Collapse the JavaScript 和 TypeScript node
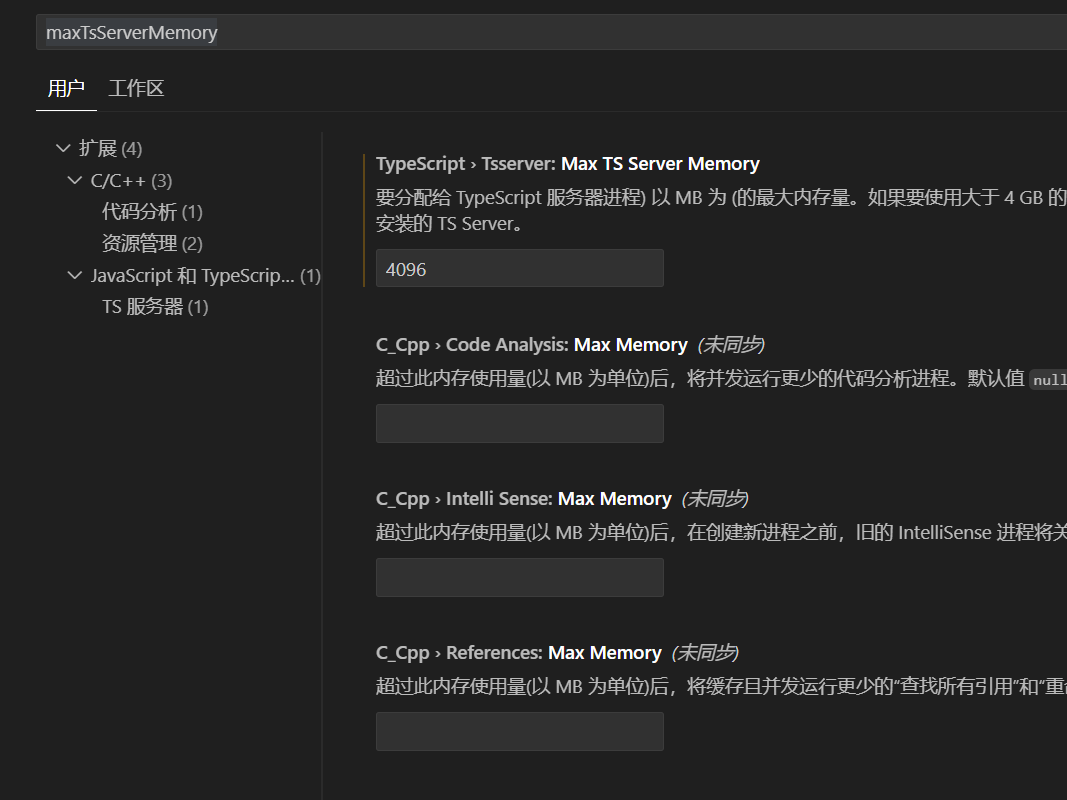This screenshot has width=1067, height=800. point(75,275)
